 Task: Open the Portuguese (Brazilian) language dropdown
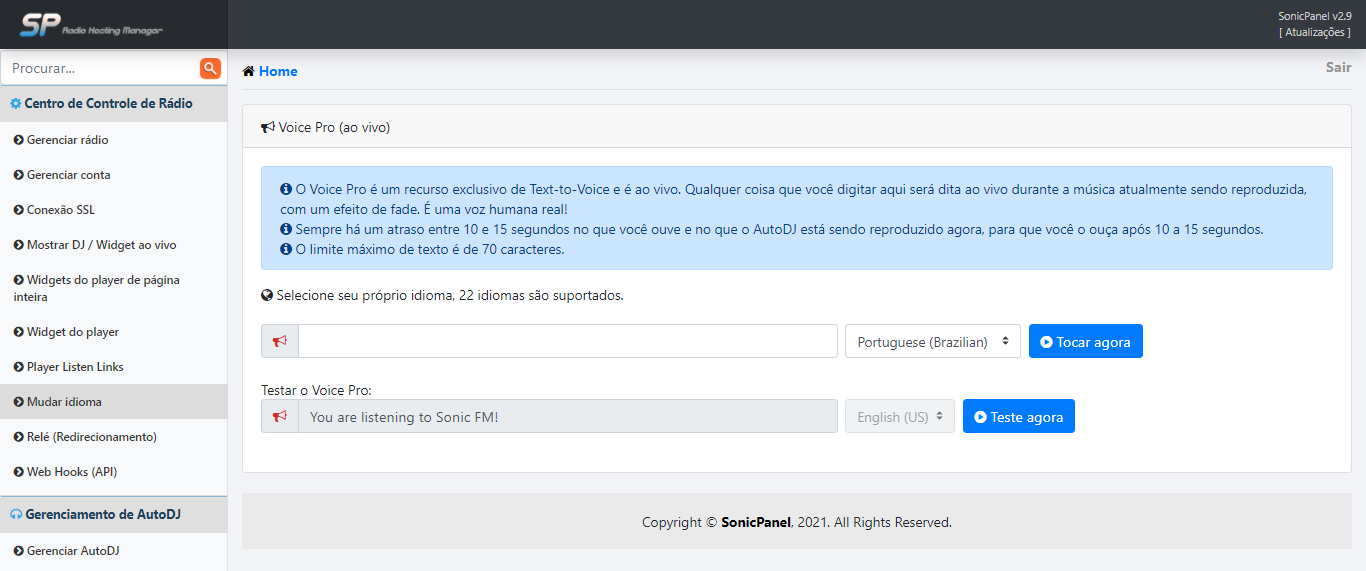[933, 341]
